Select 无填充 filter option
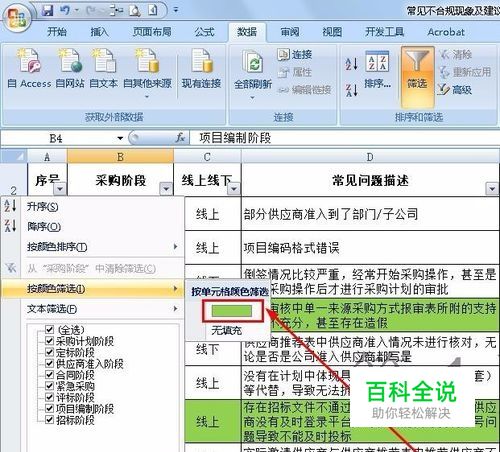The image size is (500, 452). pos(227,330)
